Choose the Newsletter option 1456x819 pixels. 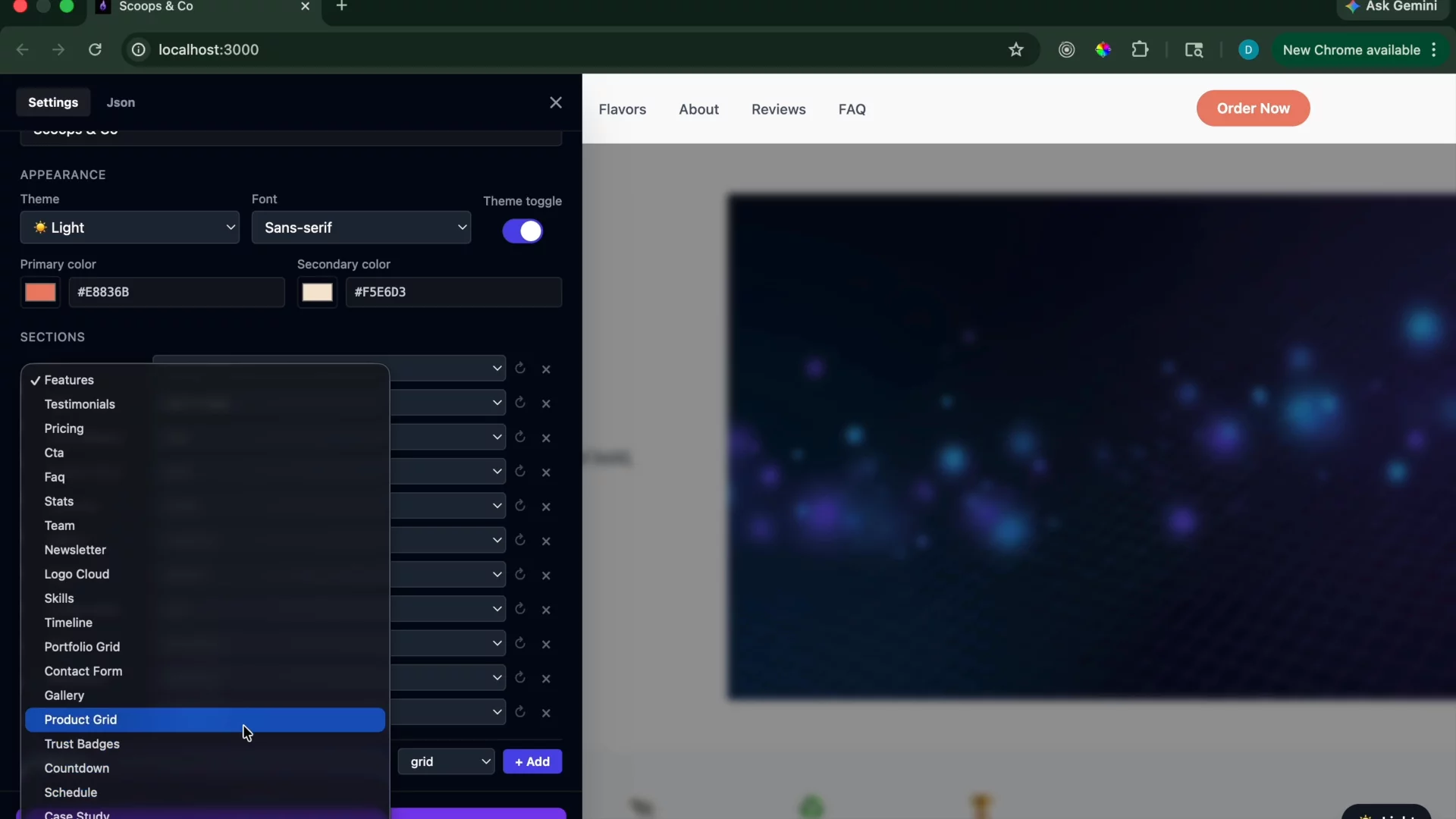point(205,550)
